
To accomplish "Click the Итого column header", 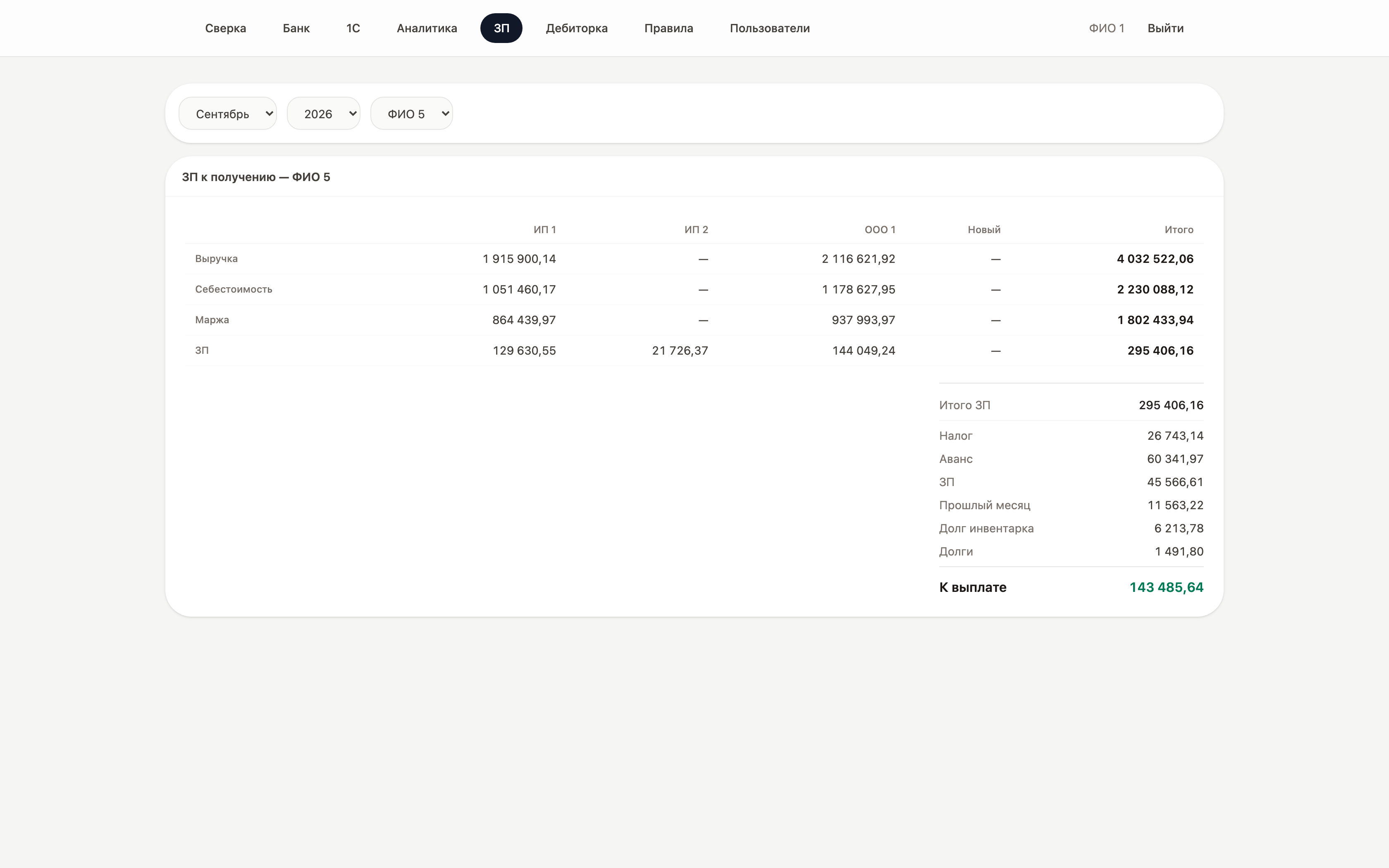I will click(x=1179, y=230).
